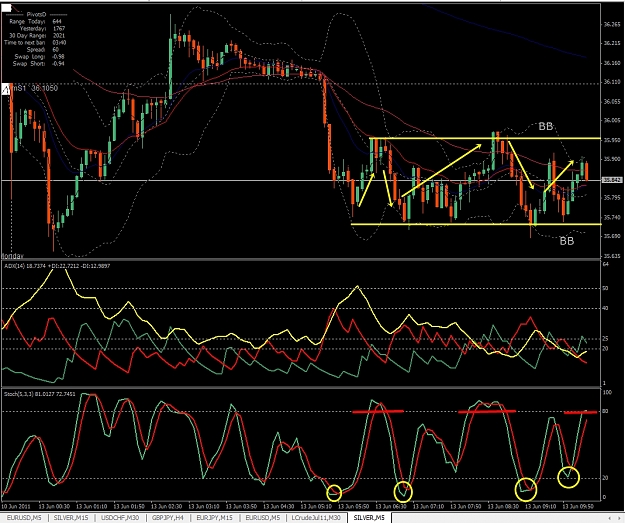Open the EURUSD,M5 tab beside SILVER,M15

point(24,517)
